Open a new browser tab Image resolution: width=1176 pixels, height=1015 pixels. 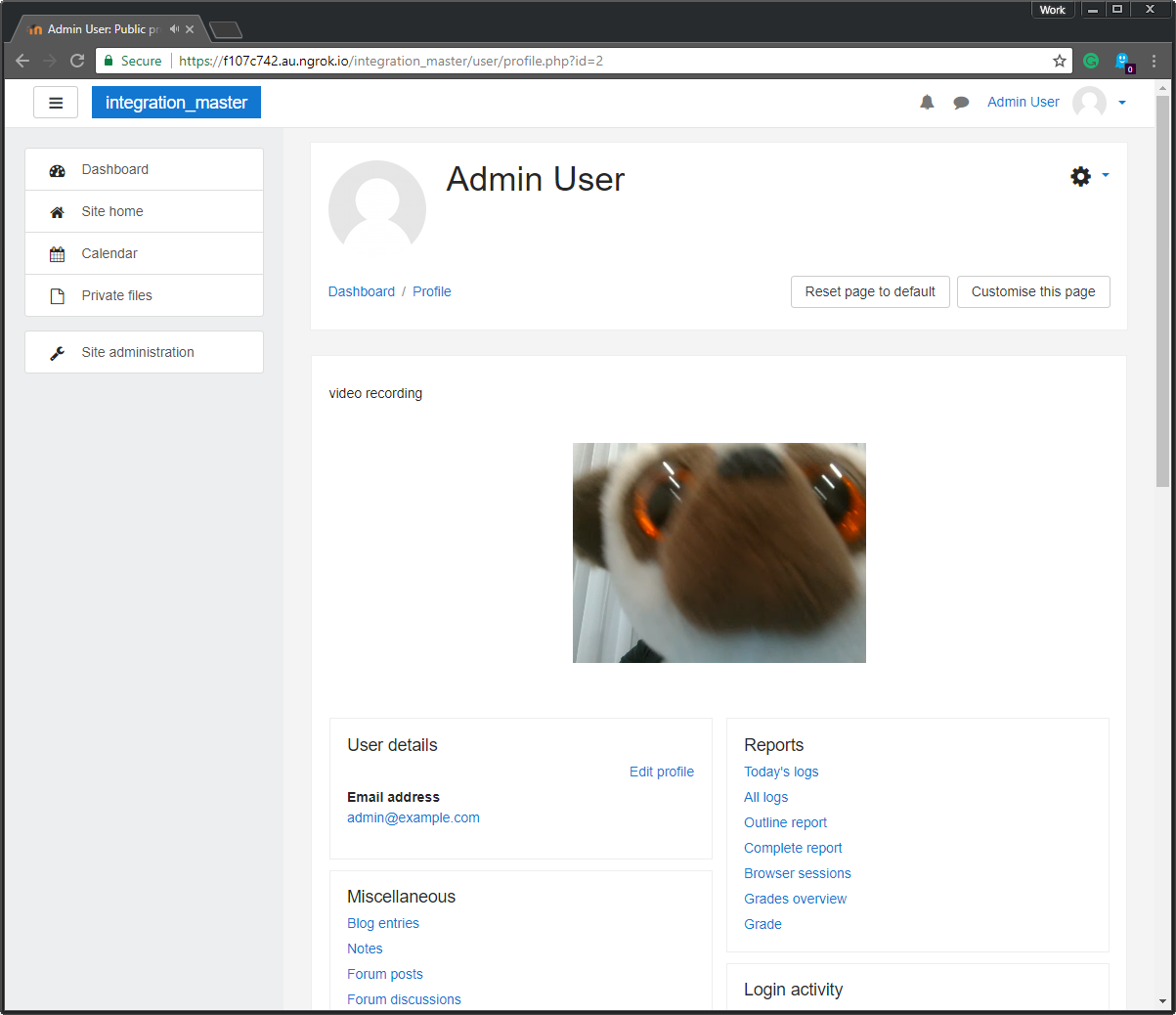[226, 30]
